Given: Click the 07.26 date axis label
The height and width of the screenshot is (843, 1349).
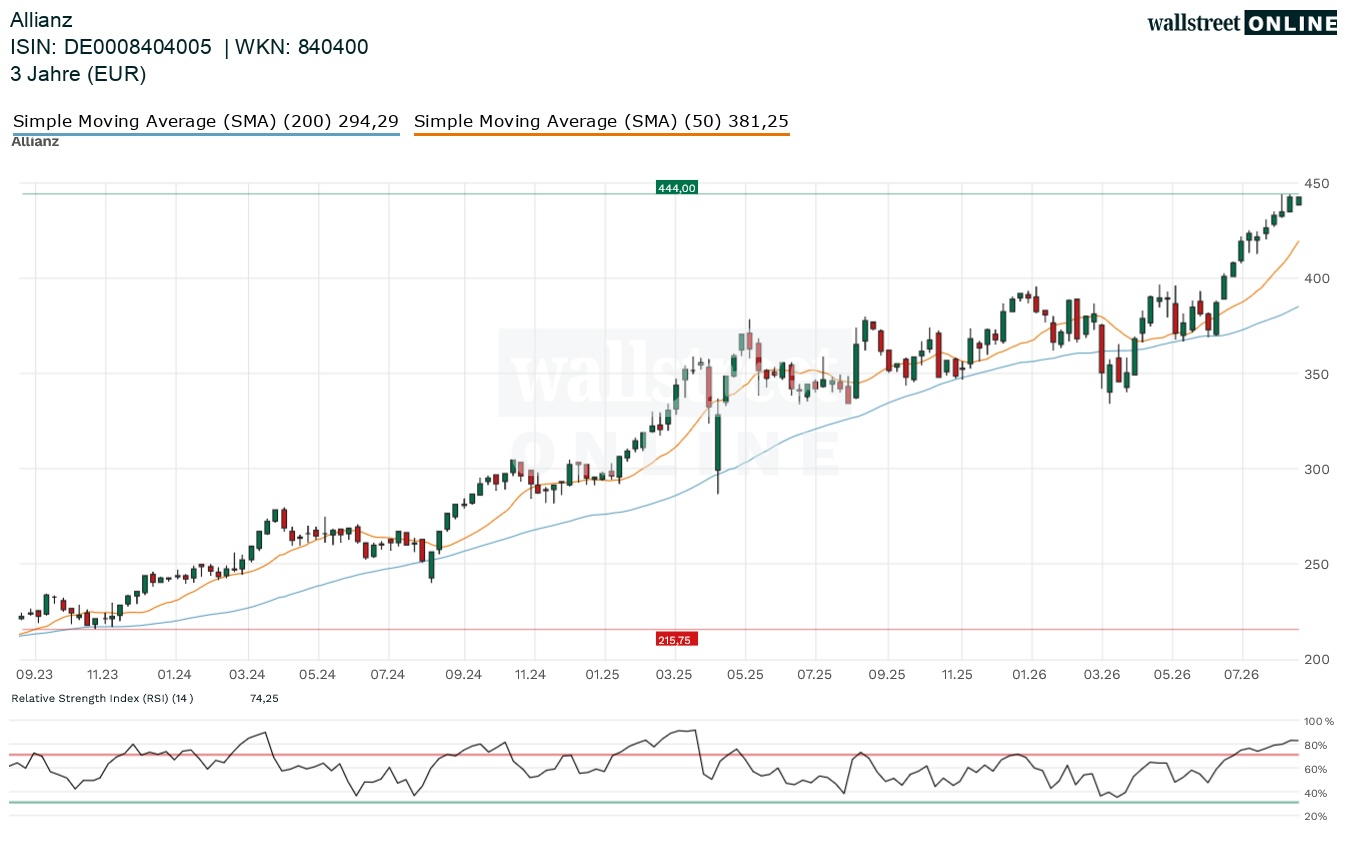Looking at the screenshot, I should (x=1241, y=675).
